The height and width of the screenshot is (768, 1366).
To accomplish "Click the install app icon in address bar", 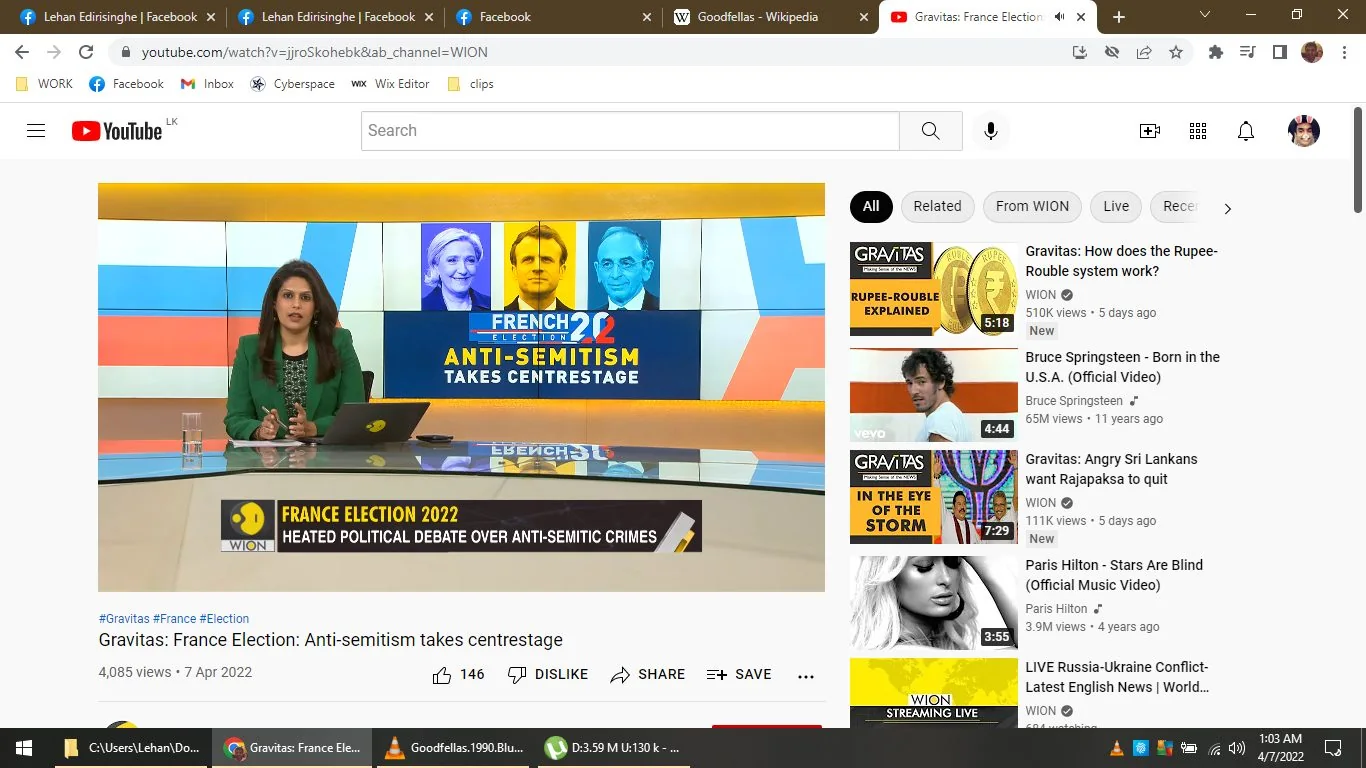I will click(x=1080, y=52).
